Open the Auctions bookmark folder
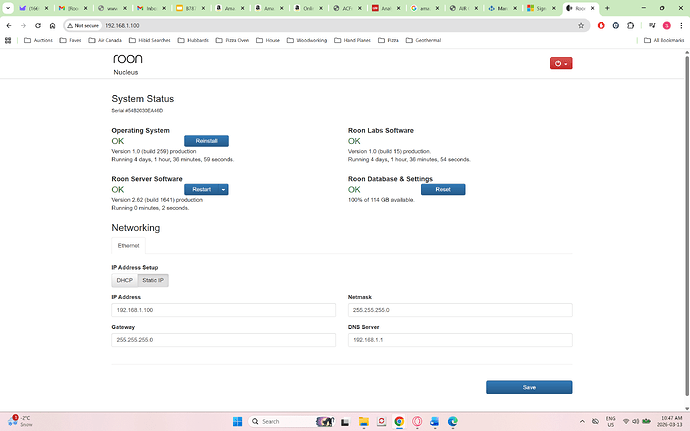Screen dimensions: 690x431 click(38, 40)
